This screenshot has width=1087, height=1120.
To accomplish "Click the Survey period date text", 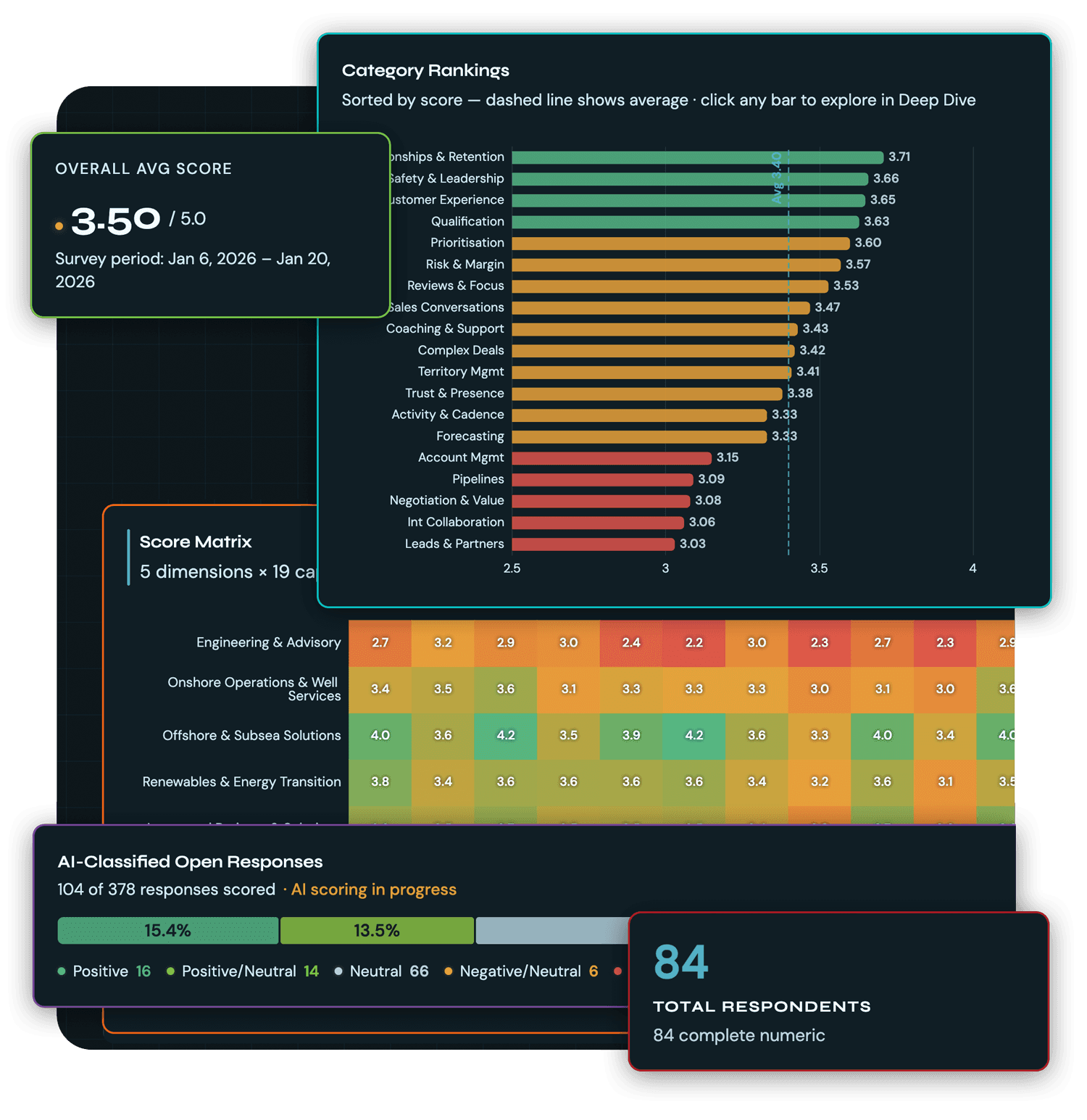I will pos(193,270).
